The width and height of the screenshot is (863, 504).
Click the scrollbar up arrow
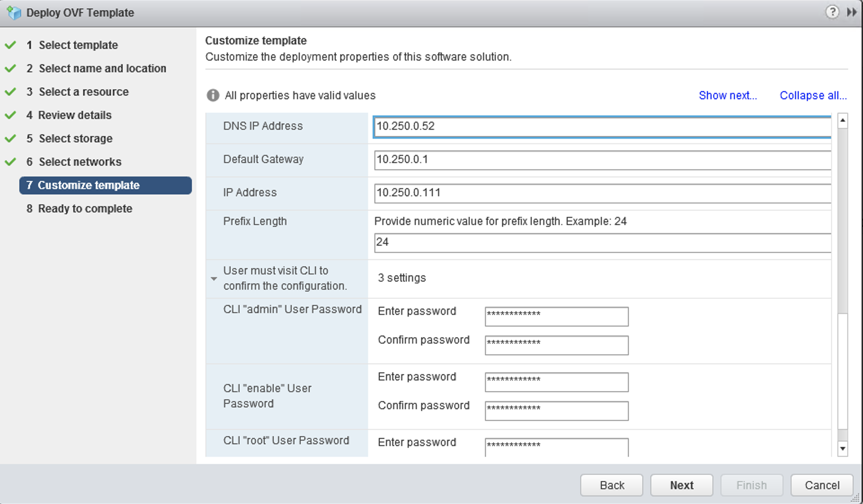[x=842, y=120]
